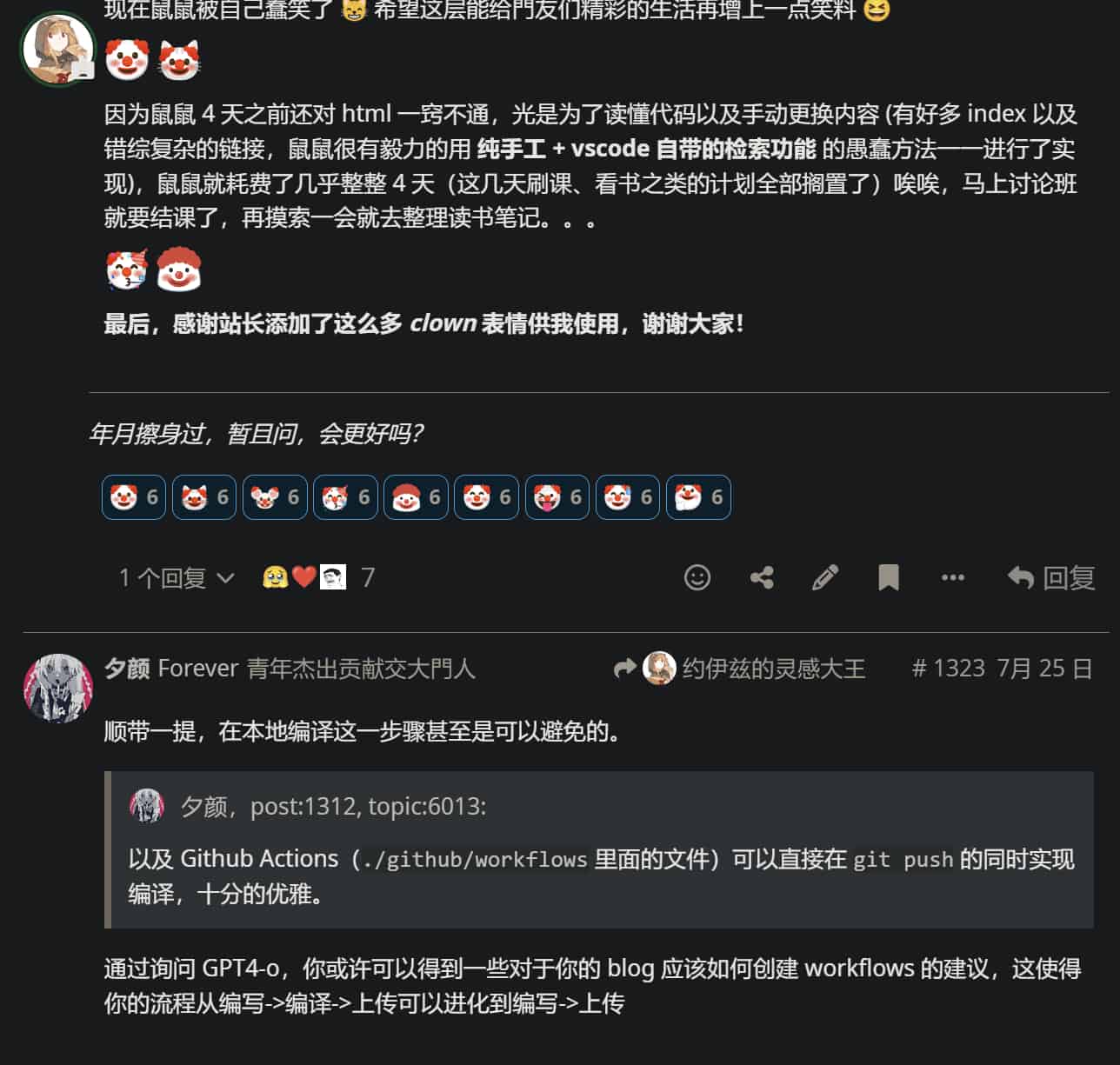The width and height of the screenshot is (1120, 1065).
Task: Click the share post icon
Action: (x=762, y=577)
